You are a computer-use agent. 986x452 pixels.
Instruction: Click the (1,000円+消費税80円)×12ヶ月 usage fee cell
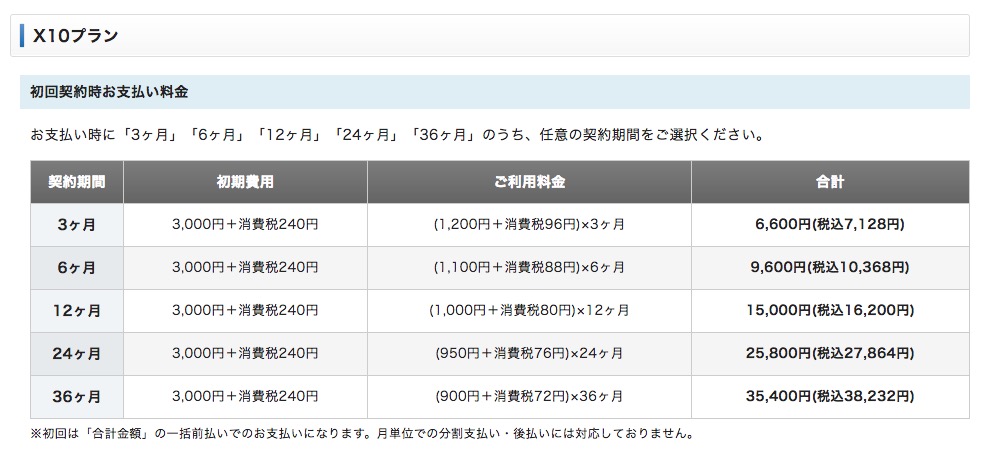tap(529, 311)
